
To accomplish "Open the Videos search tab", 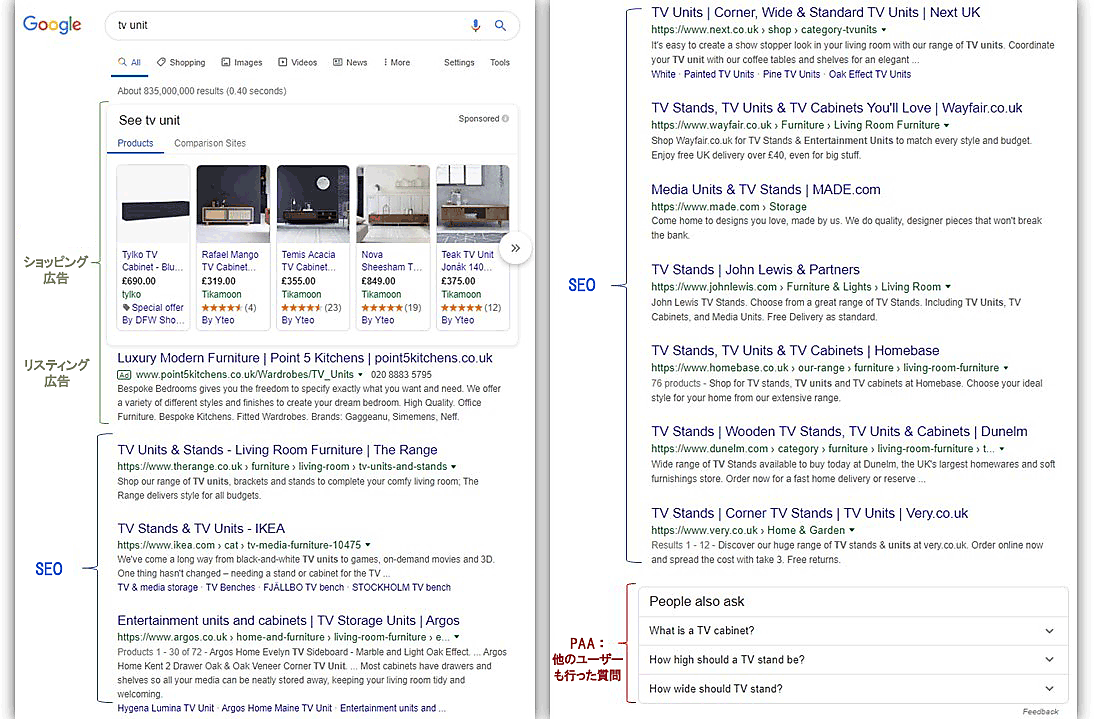I will click(298, 62).
